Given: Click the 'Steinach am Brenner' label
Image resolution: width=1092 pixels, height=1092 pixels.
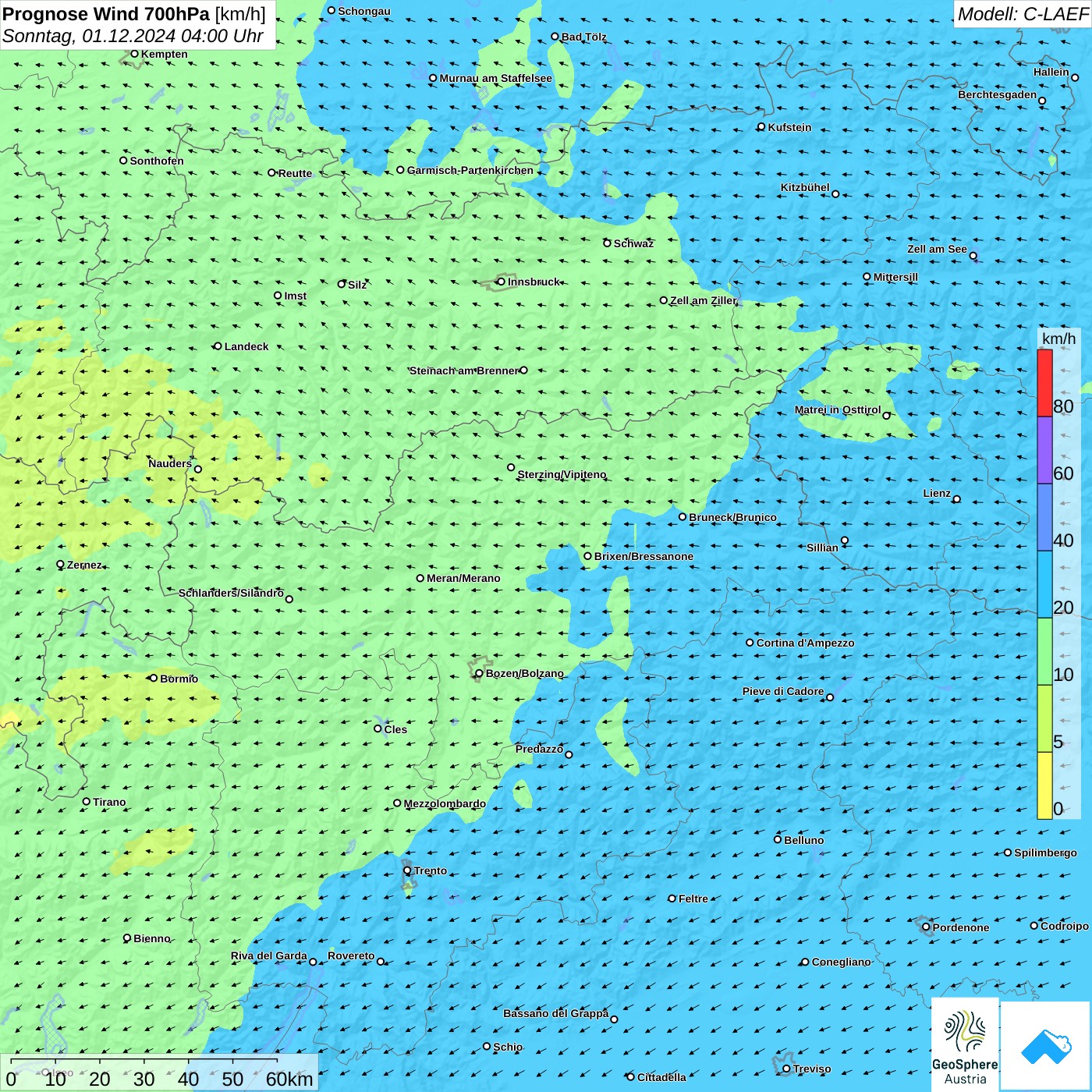Looking at the screenshot, I should click(x=464, y=370).
